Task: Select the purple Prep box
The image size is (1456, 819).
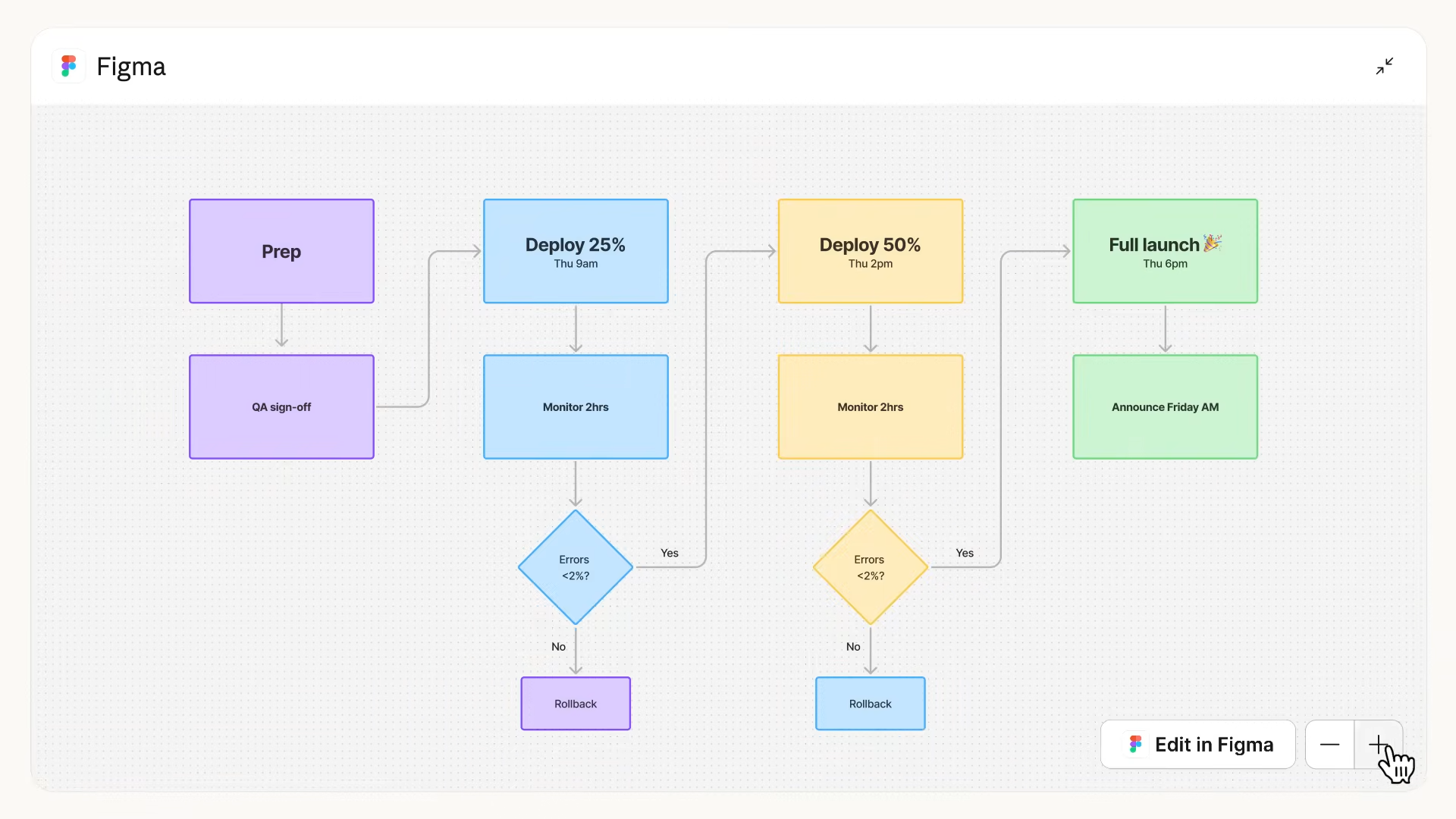Action: pyautogui.click(x=281, y=251)
